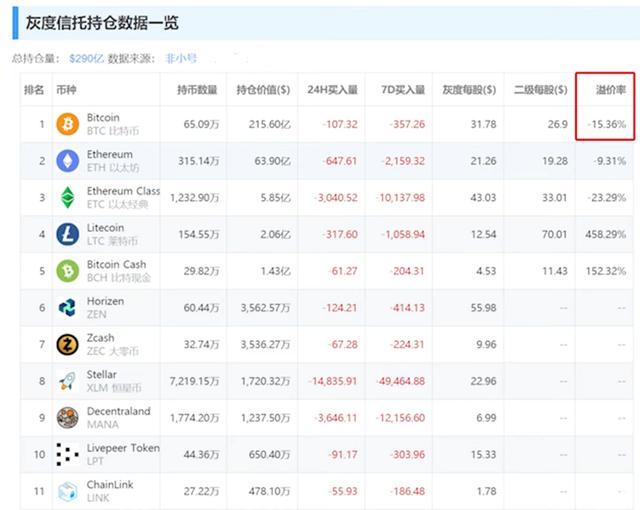The height and width of the screenshot is (510, 640).
Task: Click Stellar 7D value -49,464.88
Action: 400,381
